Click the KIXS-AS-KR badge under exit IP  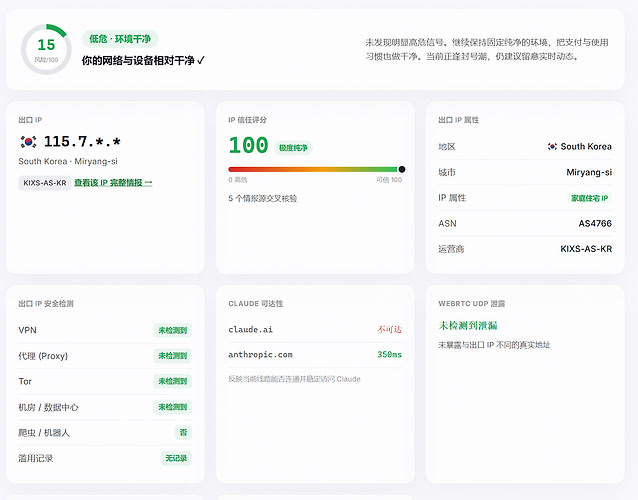45,183
